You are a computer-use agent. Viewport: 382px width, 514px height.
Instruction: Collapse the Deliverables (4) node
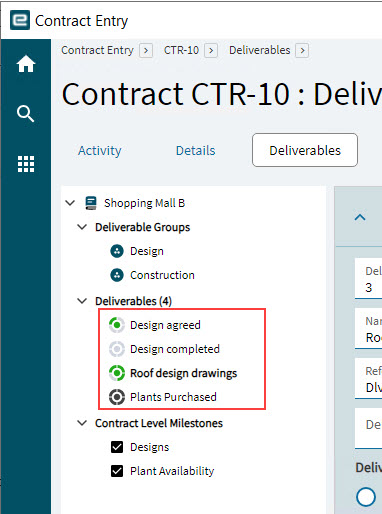pos(82,301)
